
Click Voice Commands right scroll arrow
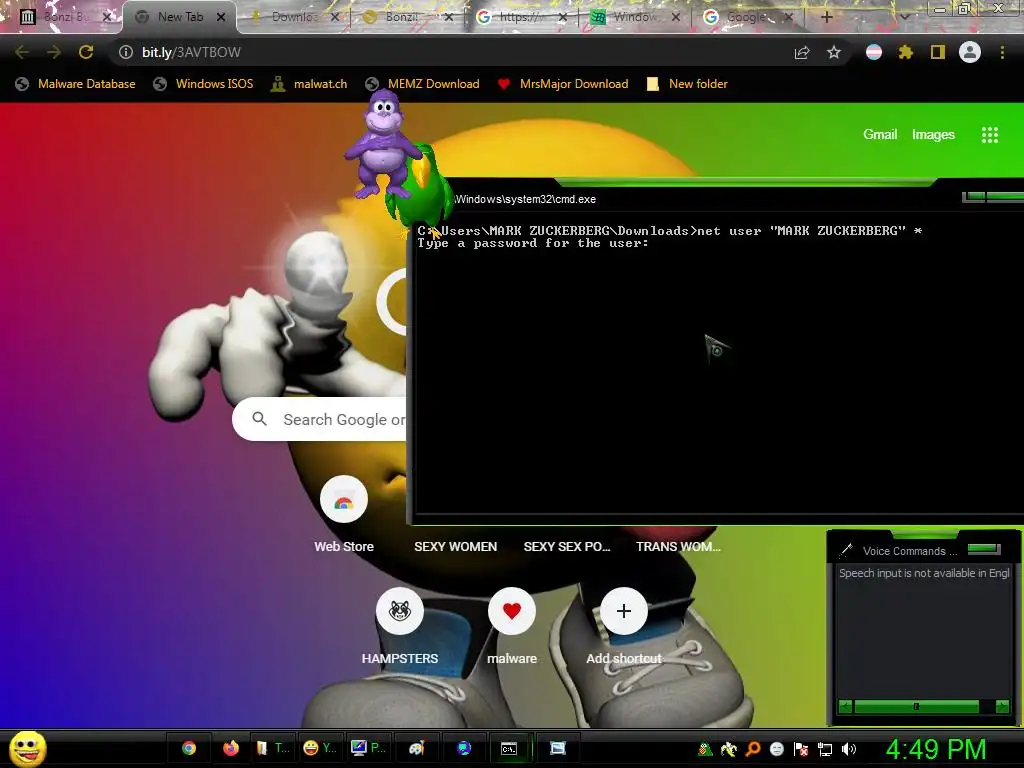point(1002,707)
